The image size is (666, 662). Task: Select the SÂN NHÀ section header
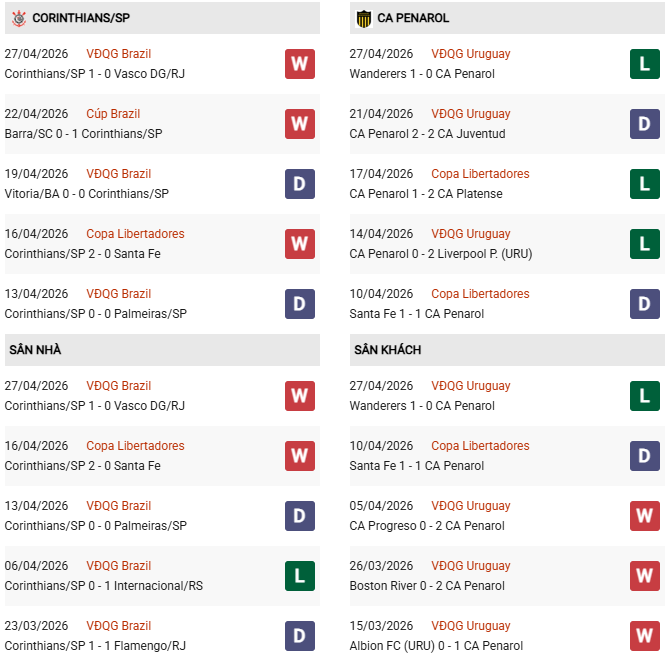tap(36, 350)
